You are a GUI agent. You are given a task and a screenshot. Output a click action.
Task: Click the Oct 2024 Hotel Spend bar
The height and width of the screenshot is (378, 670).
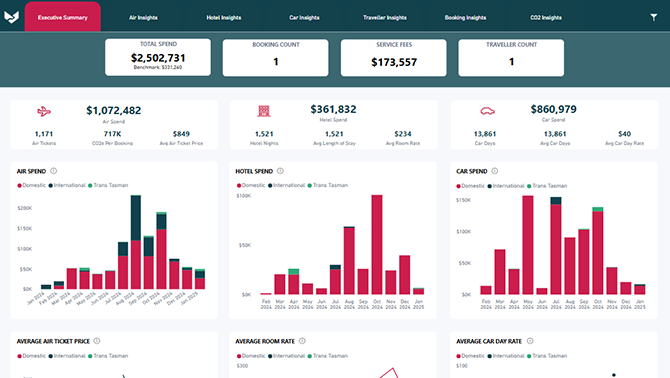tap(377, 245)
